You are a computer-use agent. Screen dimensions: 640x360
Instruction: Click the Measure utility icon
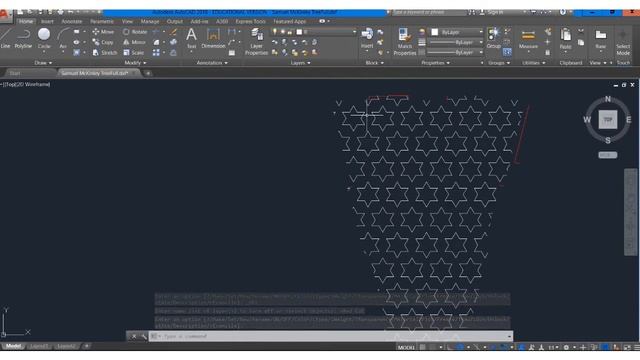pos(528,39)
